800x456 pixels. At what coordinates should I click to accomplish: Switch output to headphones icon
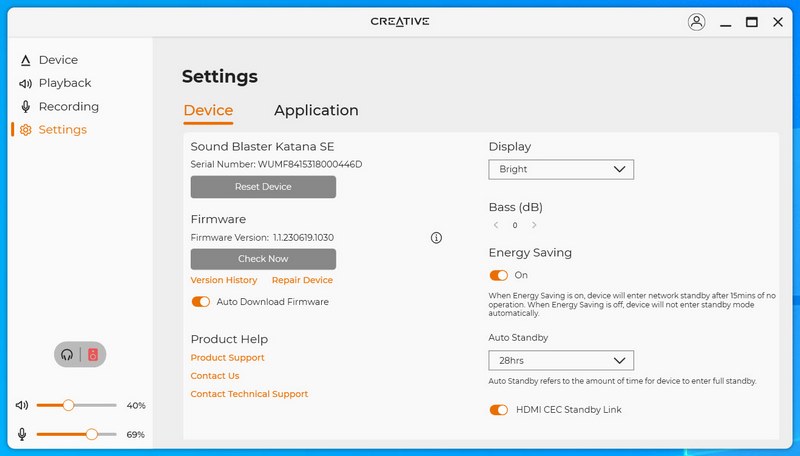tap(67, 354)
